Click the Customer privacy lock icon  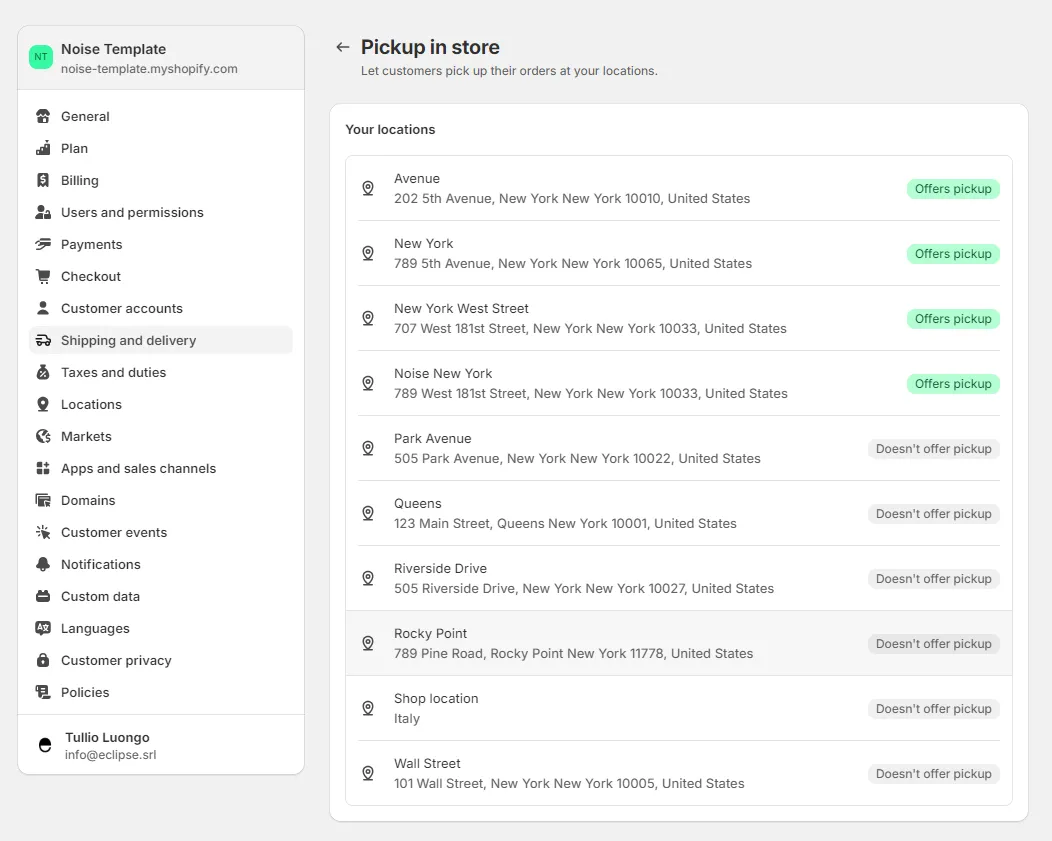43,661
